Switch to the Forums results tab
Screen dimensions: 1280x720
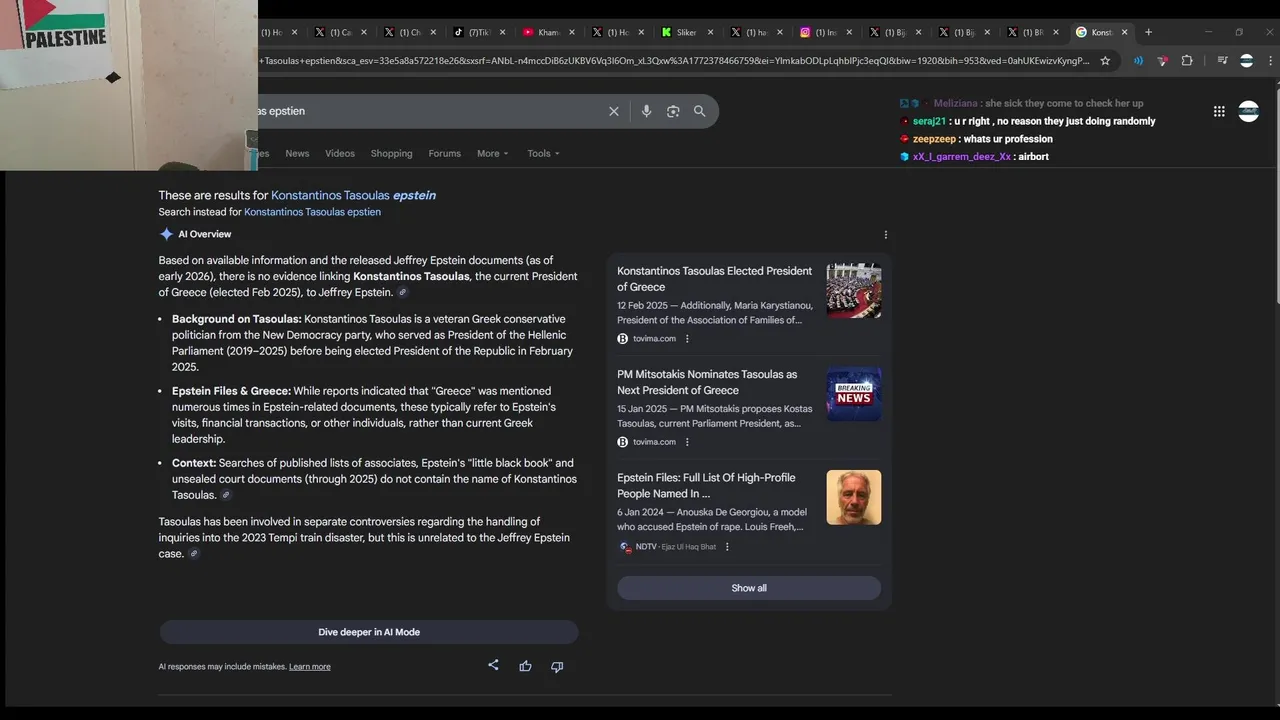click(x=444, y=153)
